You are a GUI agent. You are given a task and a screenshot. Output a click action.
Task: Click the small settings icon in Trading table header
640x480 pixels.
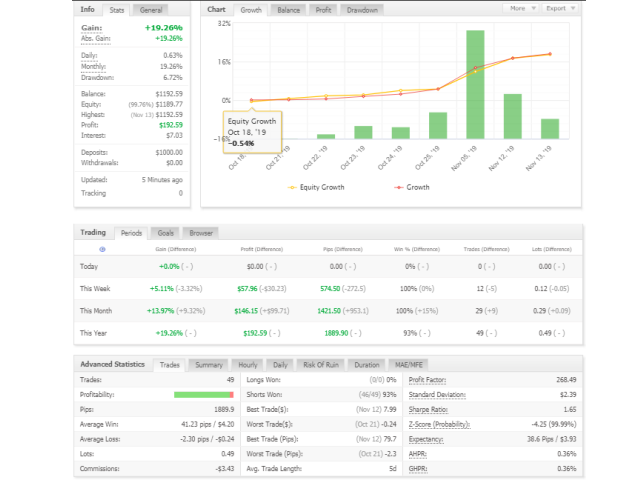point(102,248)
